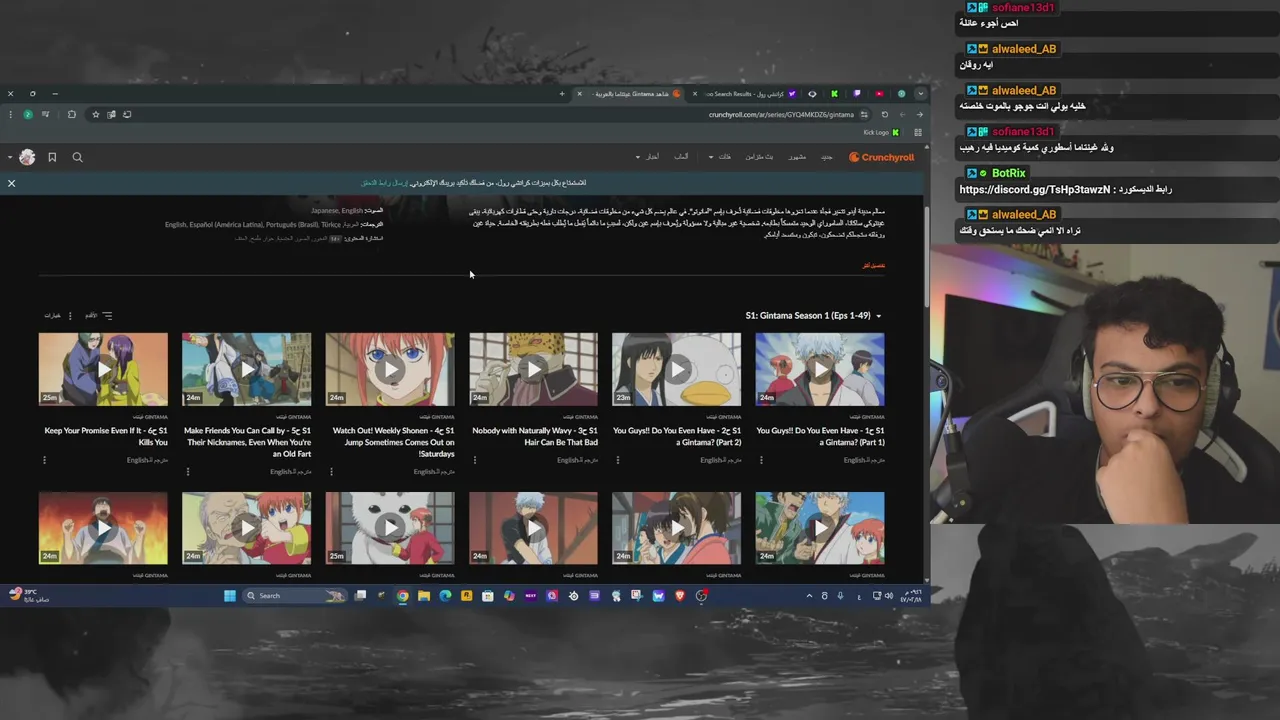
Task: Open Brave browser from the taskbar
Action: pyautogui.click(x=680, y=596)
